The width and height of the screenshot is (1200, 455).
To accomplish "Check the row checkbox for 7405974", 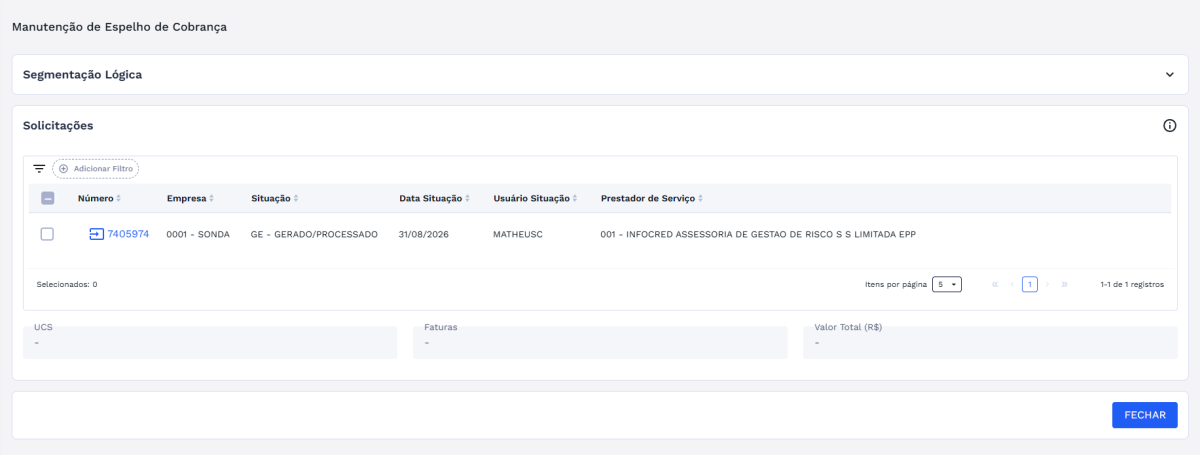I will pos(47,234).
